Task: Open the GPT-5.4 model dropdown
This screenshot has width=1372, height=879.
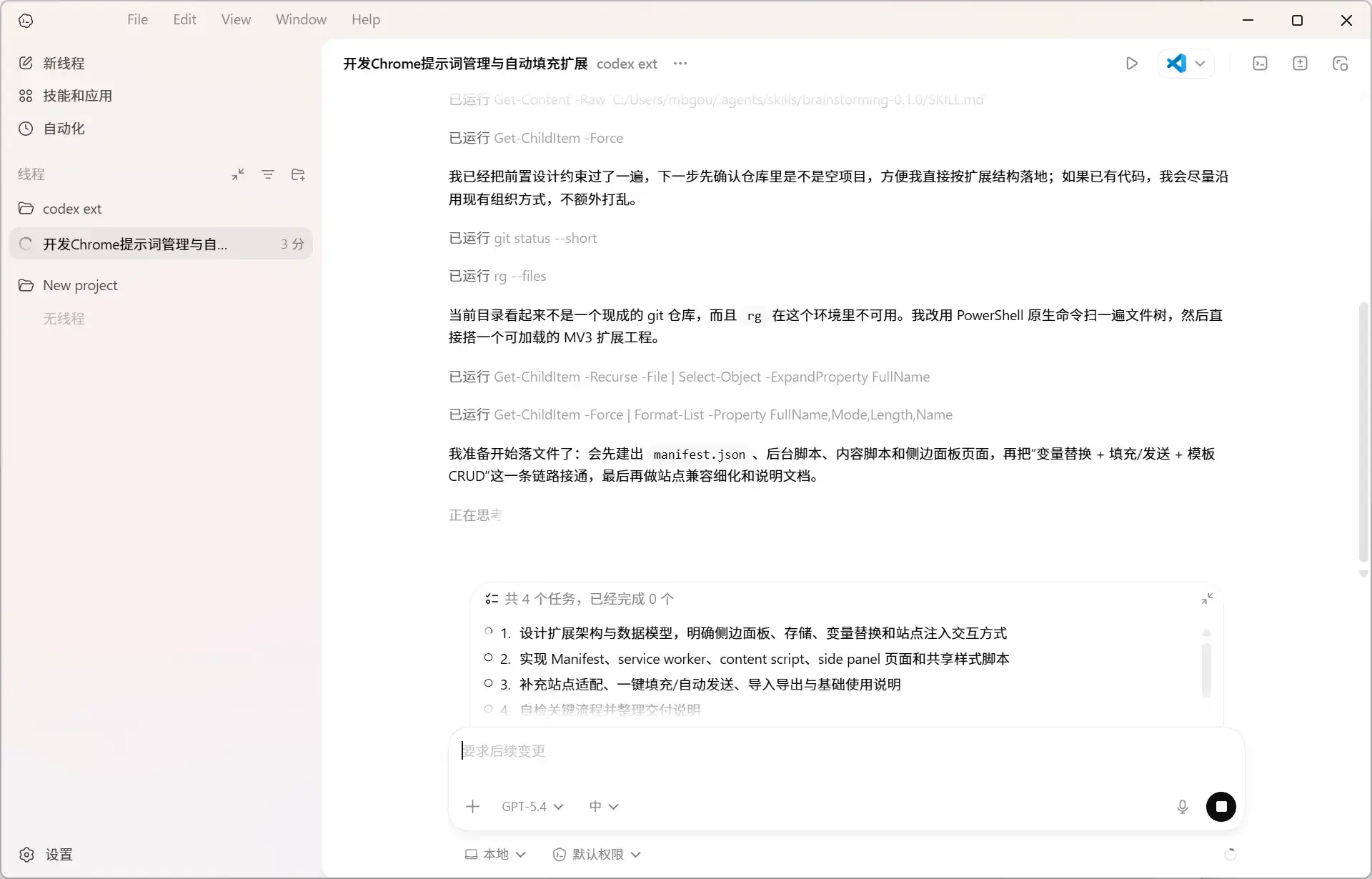Action: (x=532, y=807)
